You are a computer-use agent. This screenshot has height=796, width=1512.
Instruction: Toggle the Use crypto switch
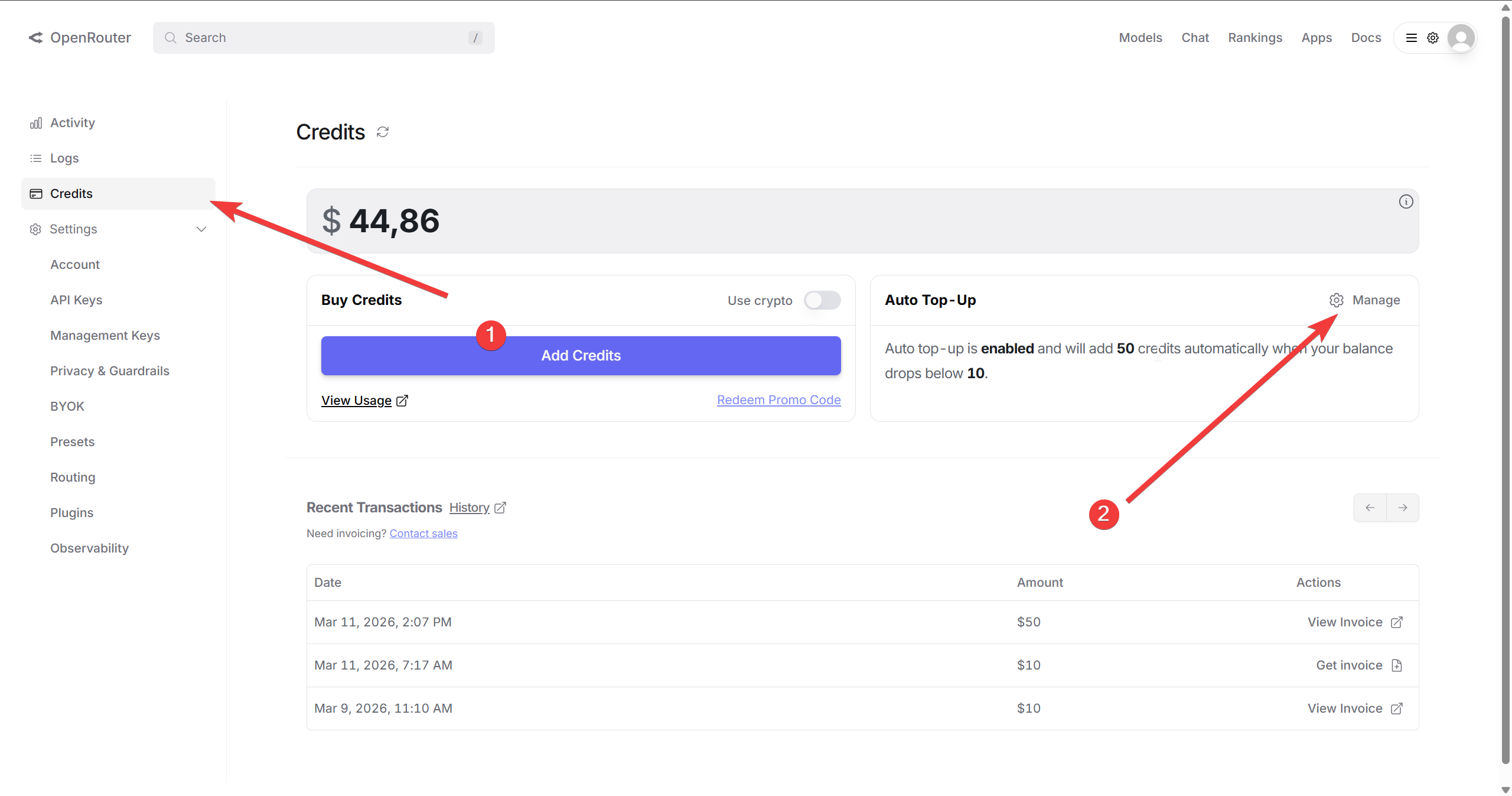click(x=822, y=300)
